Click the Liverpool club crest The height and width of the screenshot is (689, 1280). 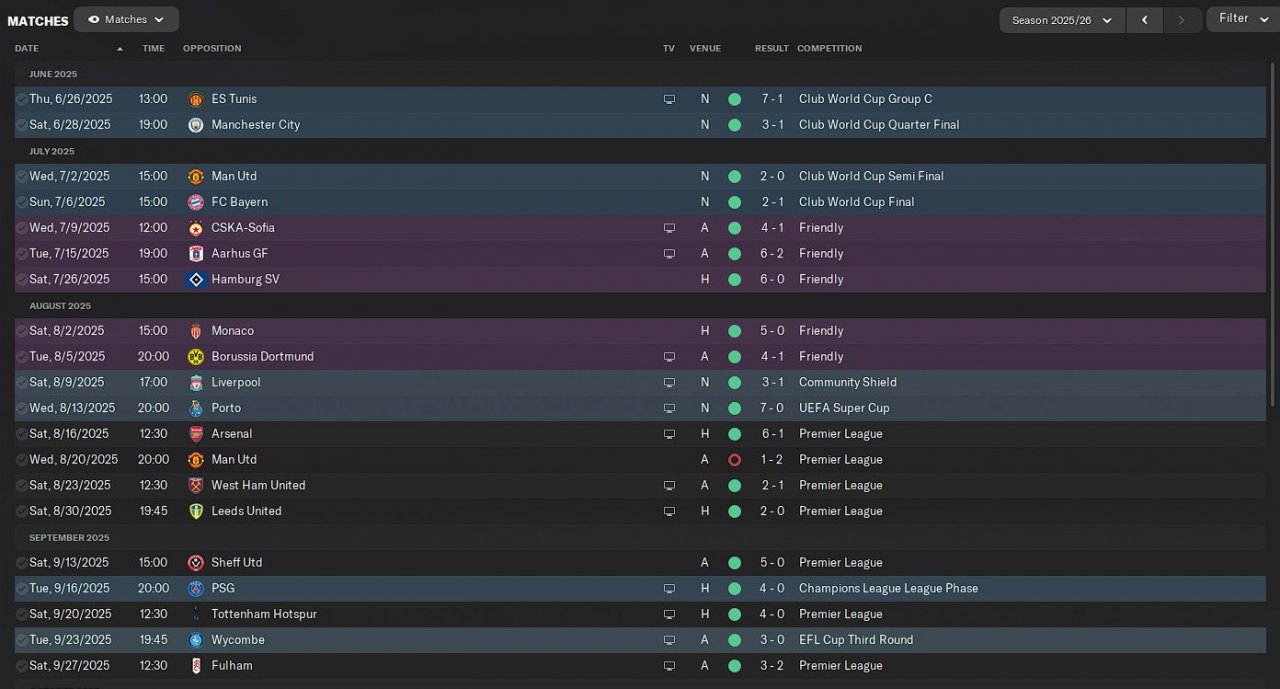coord(196,383)
